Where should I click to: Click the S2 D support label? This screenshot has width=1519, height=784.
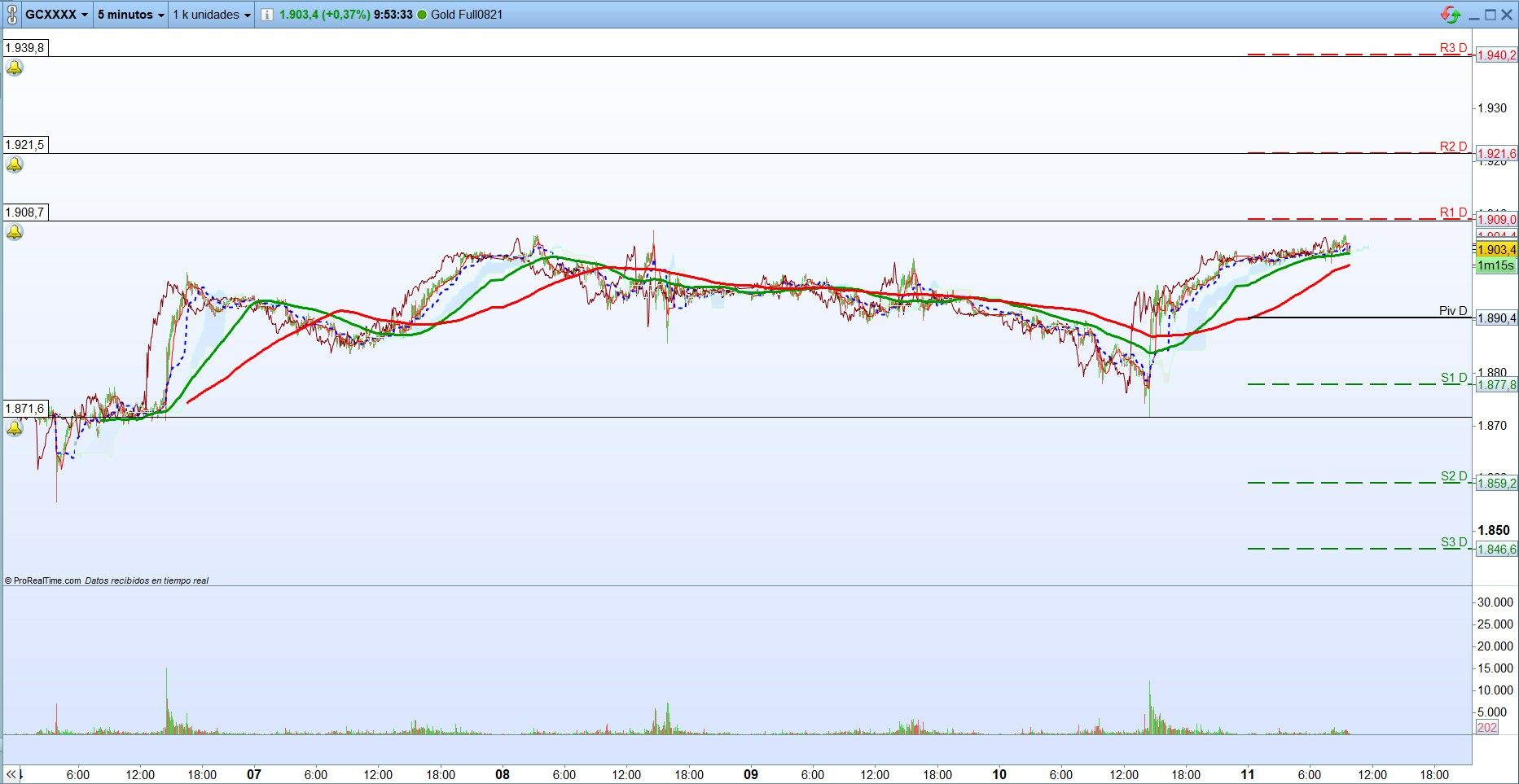click(x=1454, y=476)
